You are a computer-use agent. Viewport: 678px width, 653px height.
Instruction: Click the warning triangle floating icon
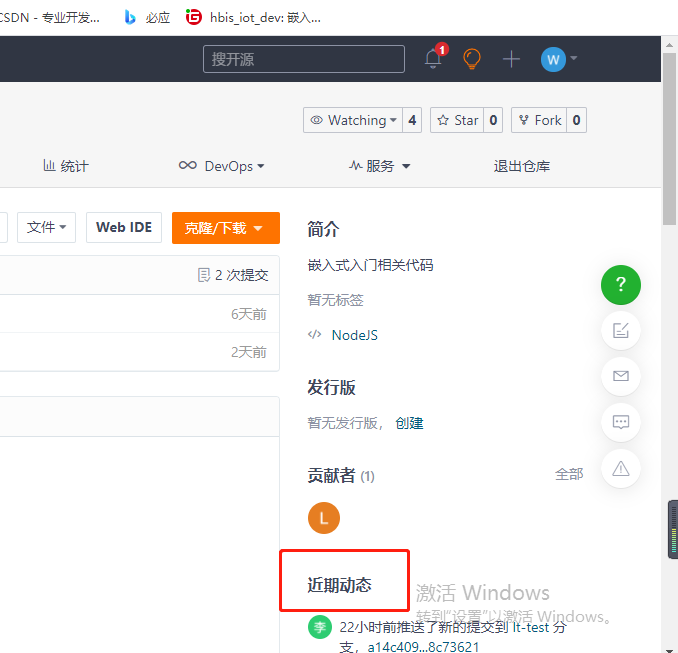[x=620, y=468]
